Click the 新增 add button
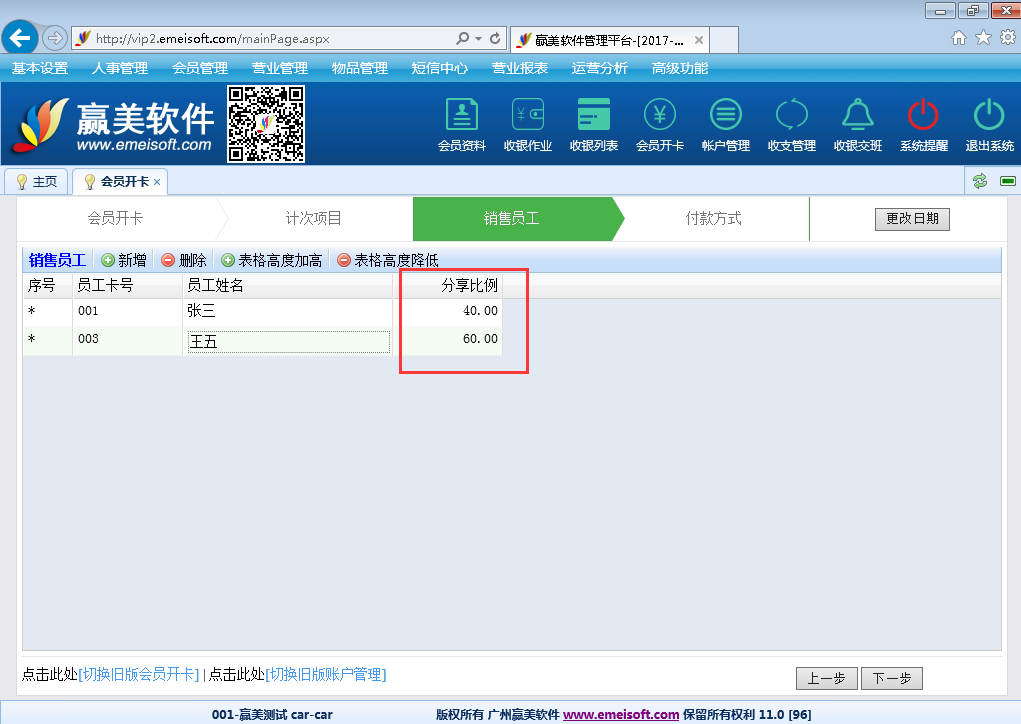 point(124,260)
